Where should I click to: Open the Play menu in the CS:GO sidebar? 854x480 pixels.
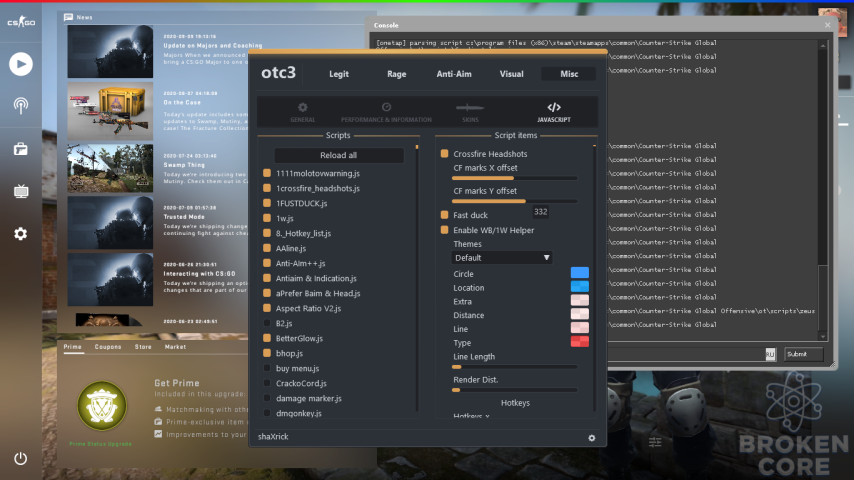[21, 64]
